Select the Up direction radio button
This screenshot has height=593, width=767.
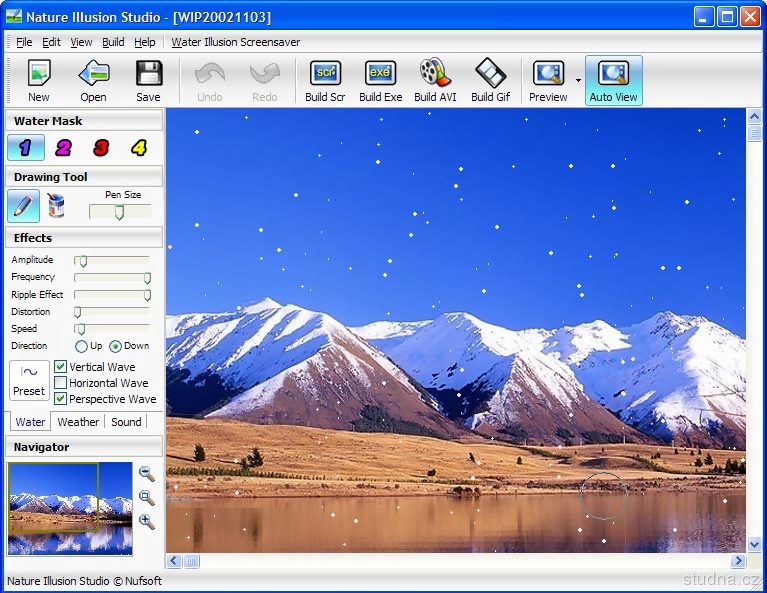pos(81,346)
